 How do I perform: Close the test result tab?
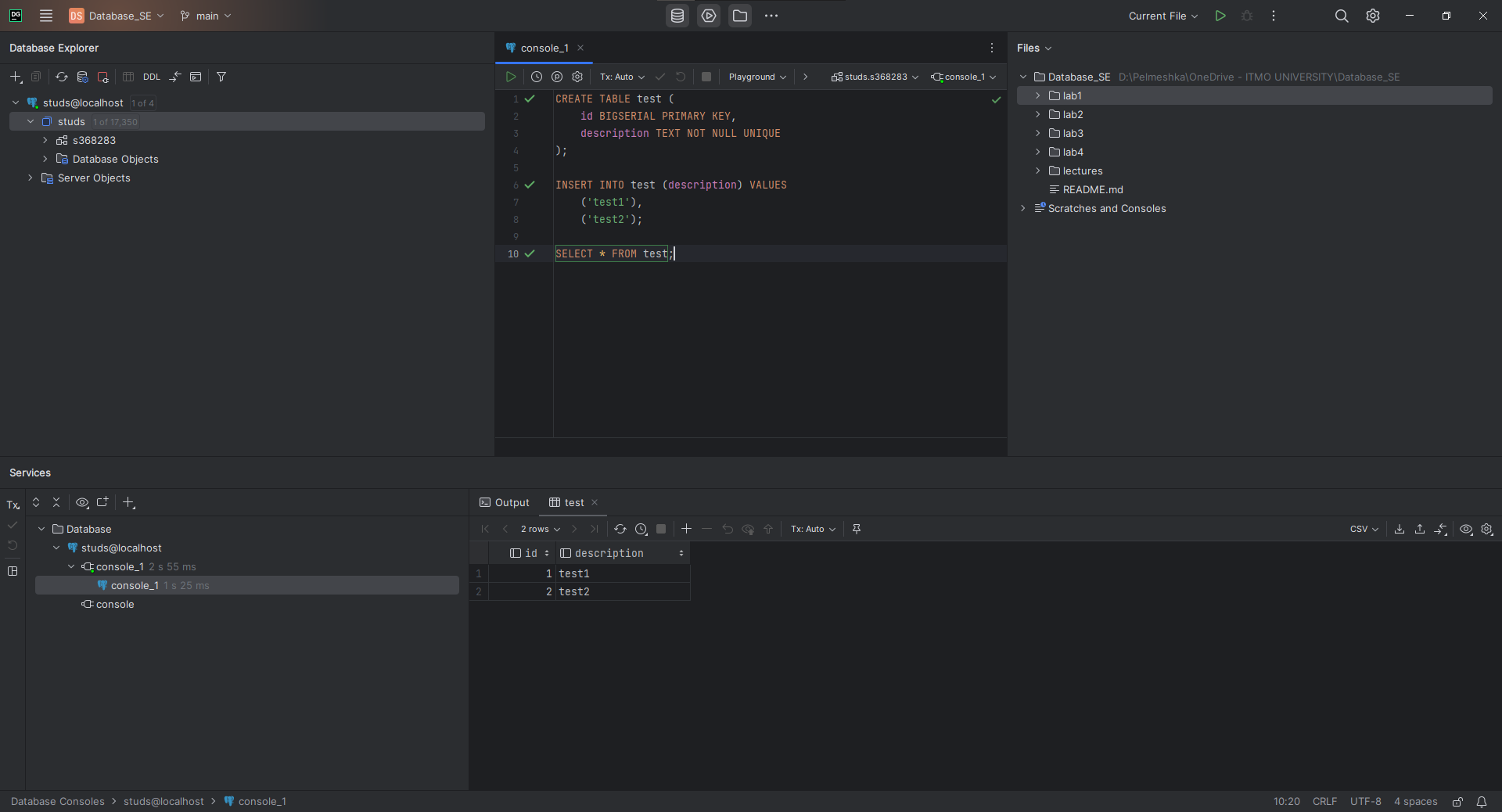[x=595, y=502]
